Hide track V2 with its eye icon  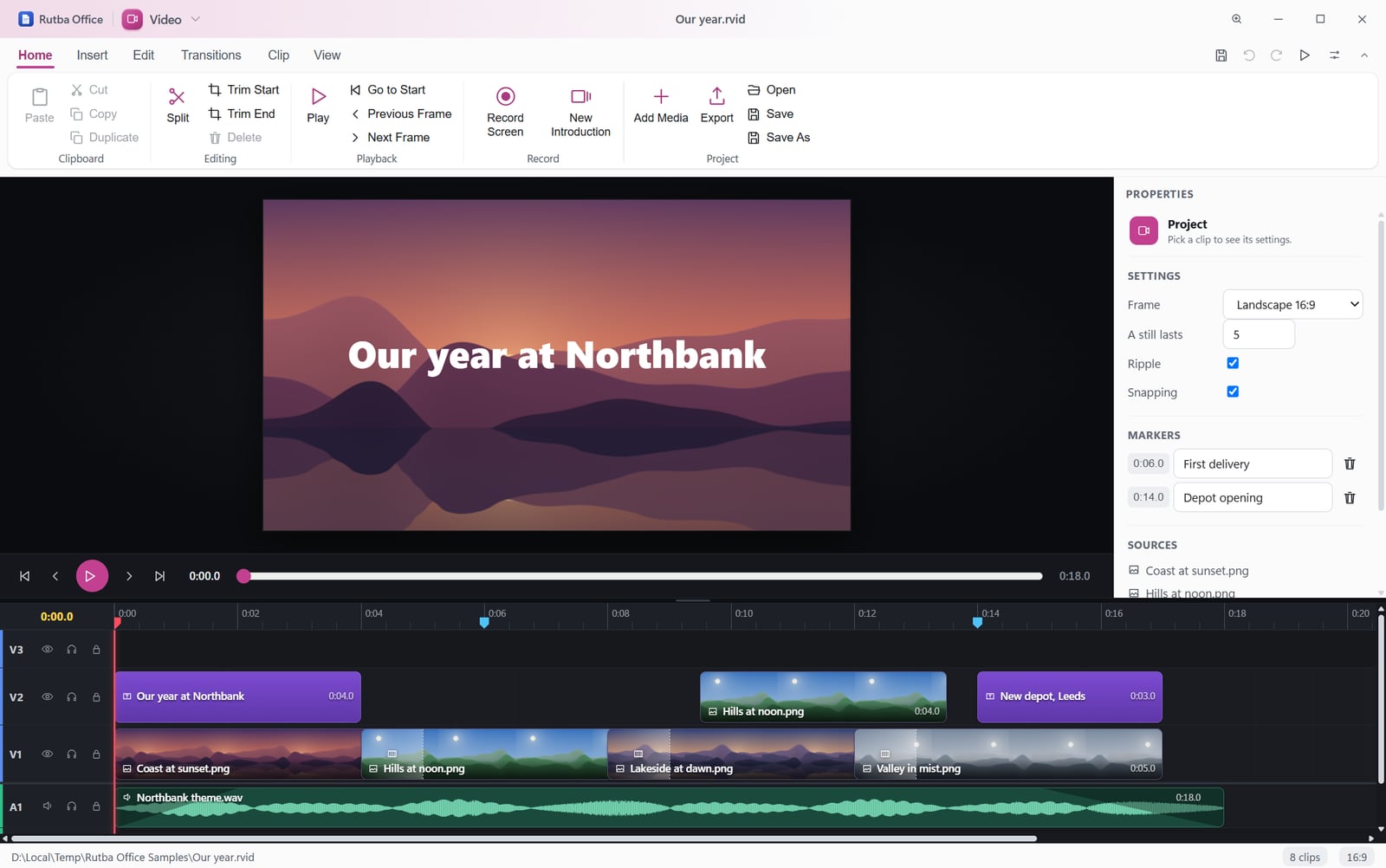click(x=48, y=696)
